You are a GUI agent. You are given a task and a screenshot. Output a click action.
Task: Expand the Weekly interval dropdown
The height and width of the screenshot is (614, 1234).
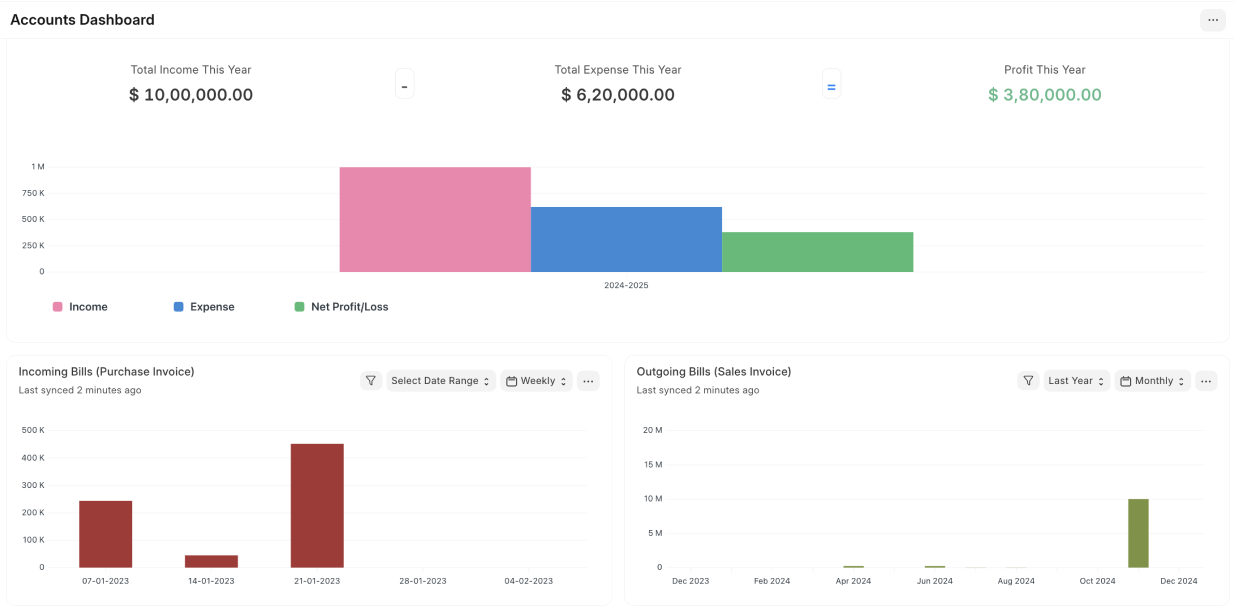tap(537, 381)
